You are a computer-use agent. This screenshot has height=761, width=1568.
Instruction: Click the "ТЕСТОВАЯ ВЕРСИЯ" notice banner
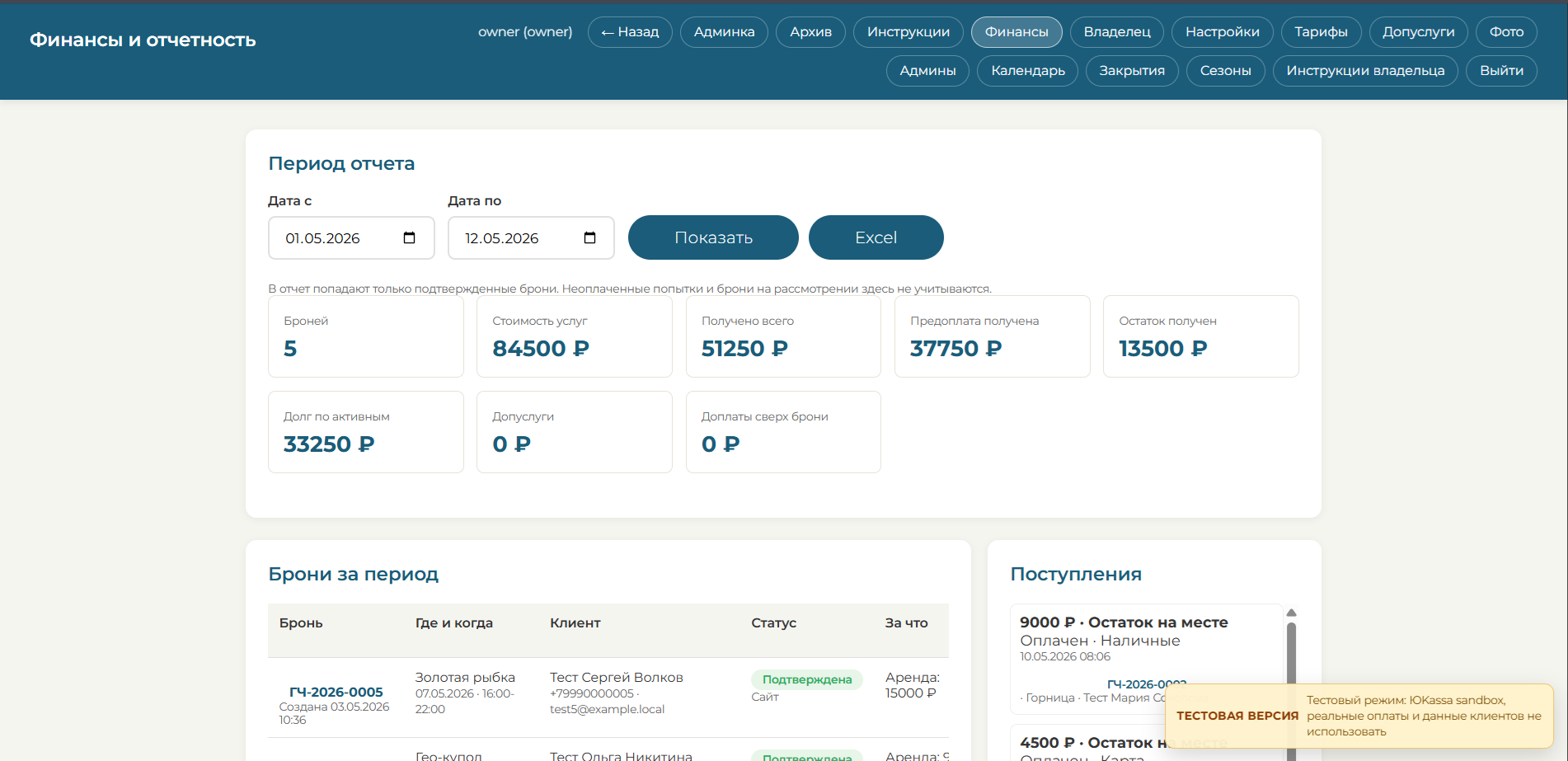coord(1359,716)
